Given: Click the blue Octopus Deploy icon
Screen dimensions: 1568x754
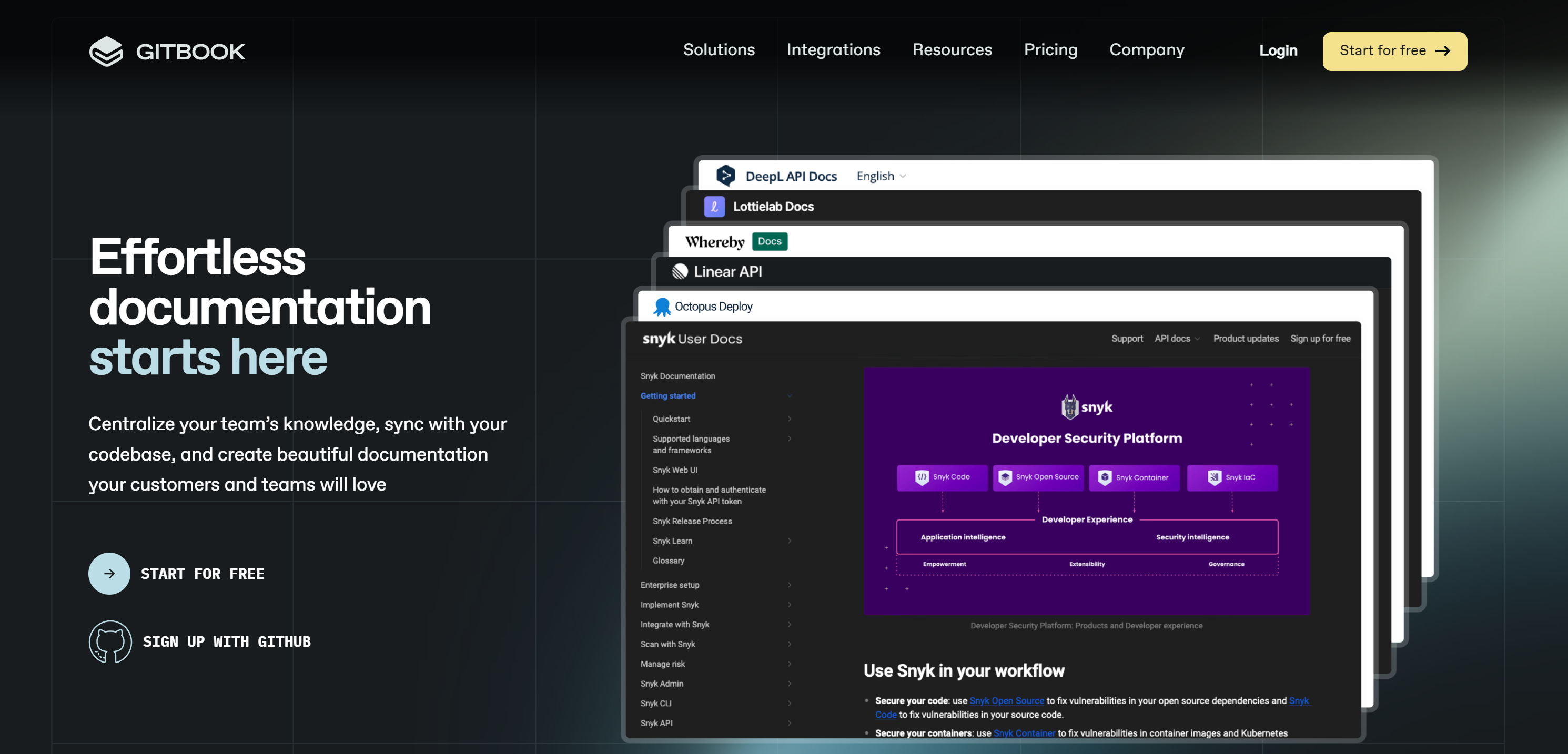Looking at the screenshot, I should pyautogui.click(x=662, y=307).
